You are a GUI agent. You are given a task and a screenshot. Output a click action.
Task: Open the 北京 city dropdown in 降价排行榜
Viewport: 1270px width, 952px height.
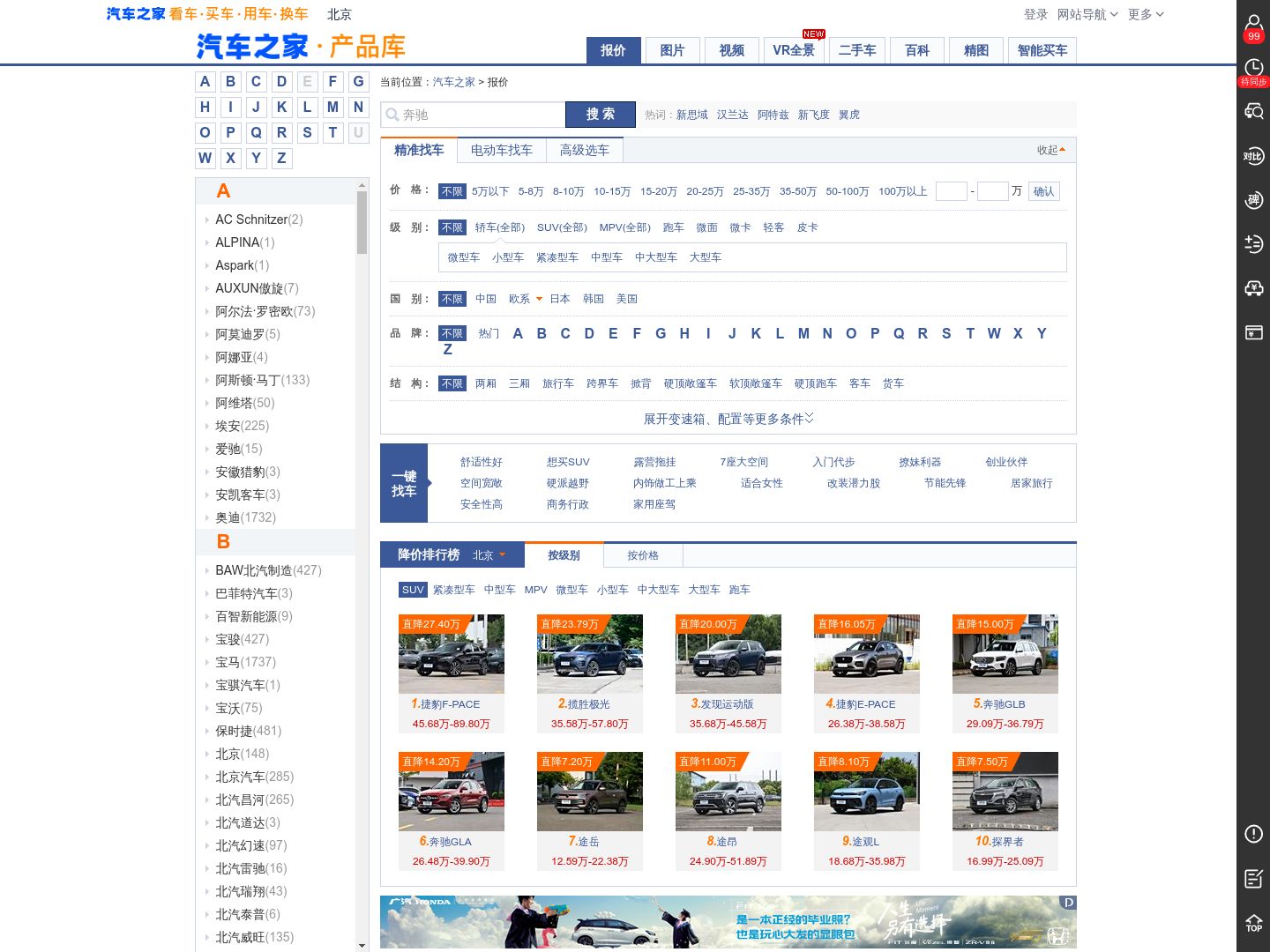click(489, 555)
